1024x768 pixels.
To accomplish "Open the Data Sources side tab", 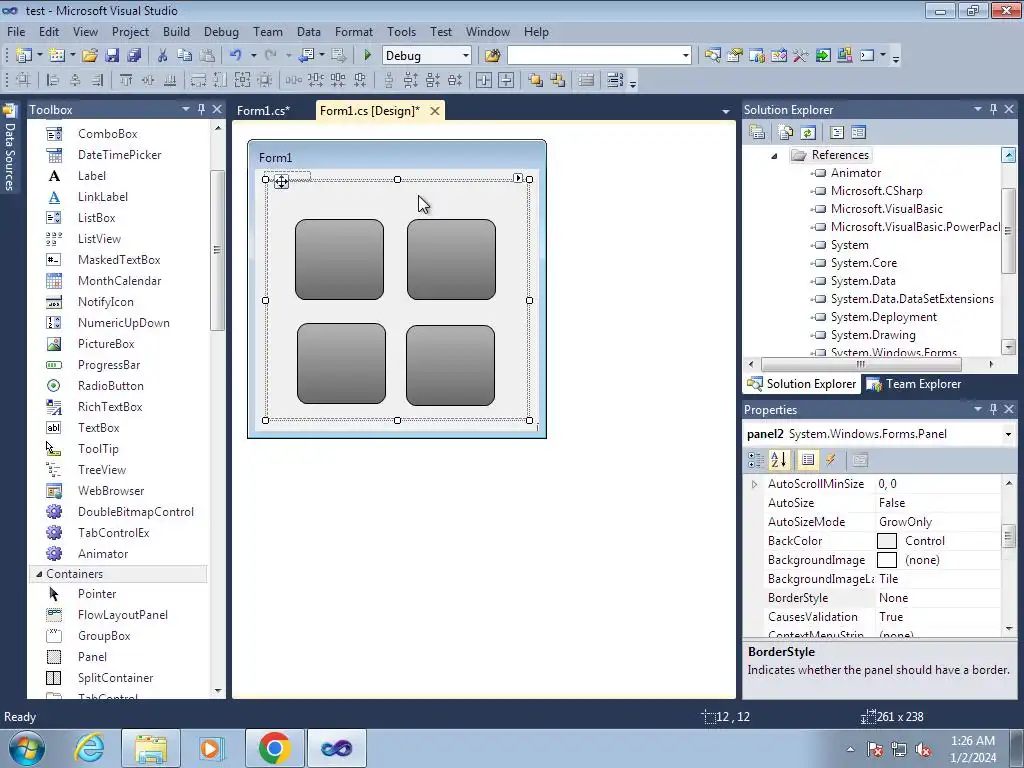I will point(10,148).
